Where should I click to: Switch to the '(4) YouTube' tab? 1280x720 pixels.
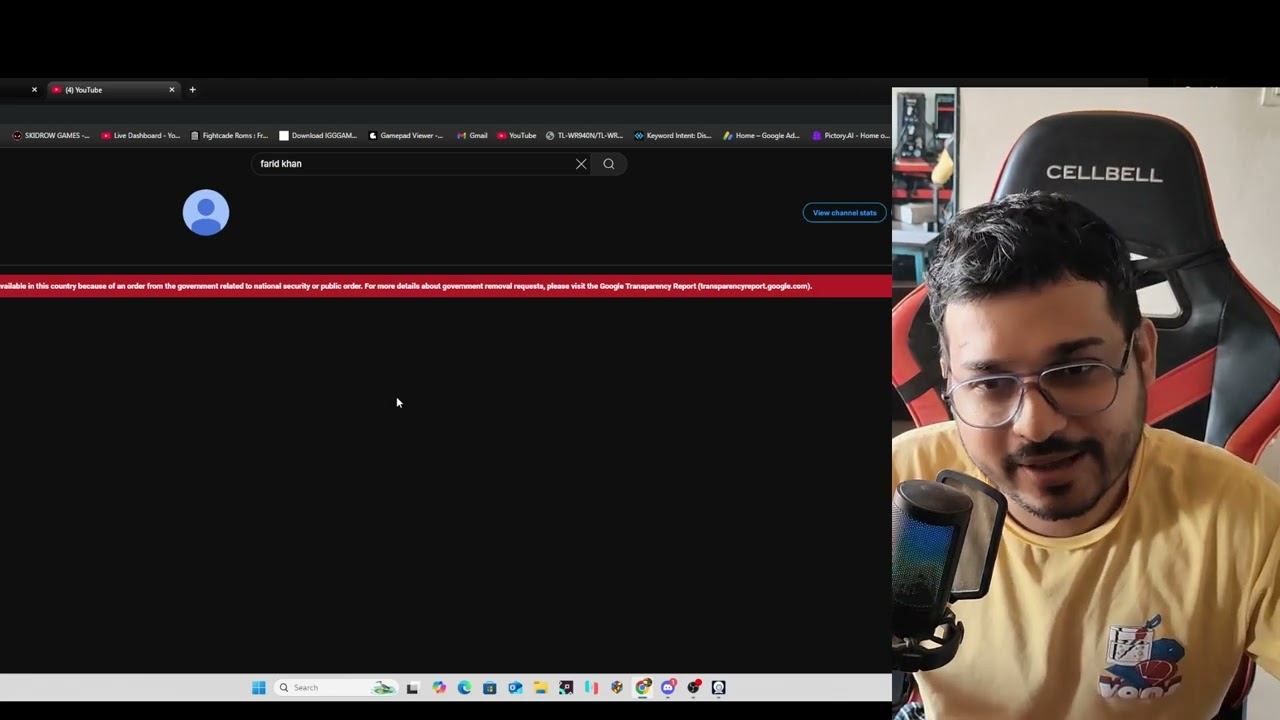tap(112, 90)
